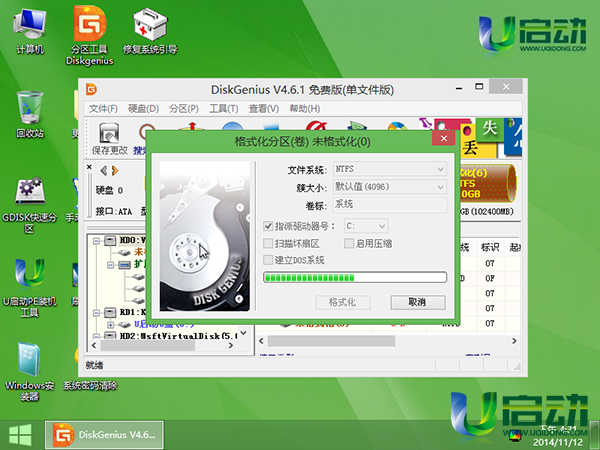The image size is (600, 450).
Task: Click the DiskGenius logo icon in the title bar
Action: click(91, 89)
